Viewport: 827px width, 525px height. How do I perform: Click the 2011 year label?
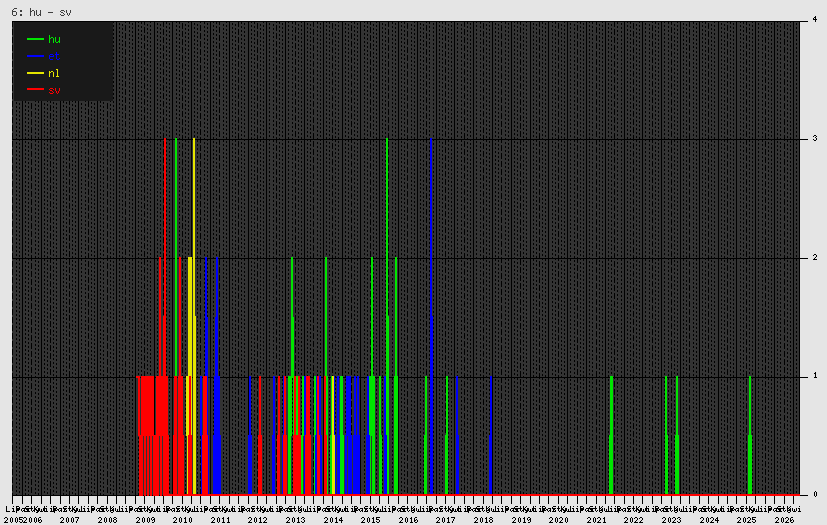[x=220, y=520]
